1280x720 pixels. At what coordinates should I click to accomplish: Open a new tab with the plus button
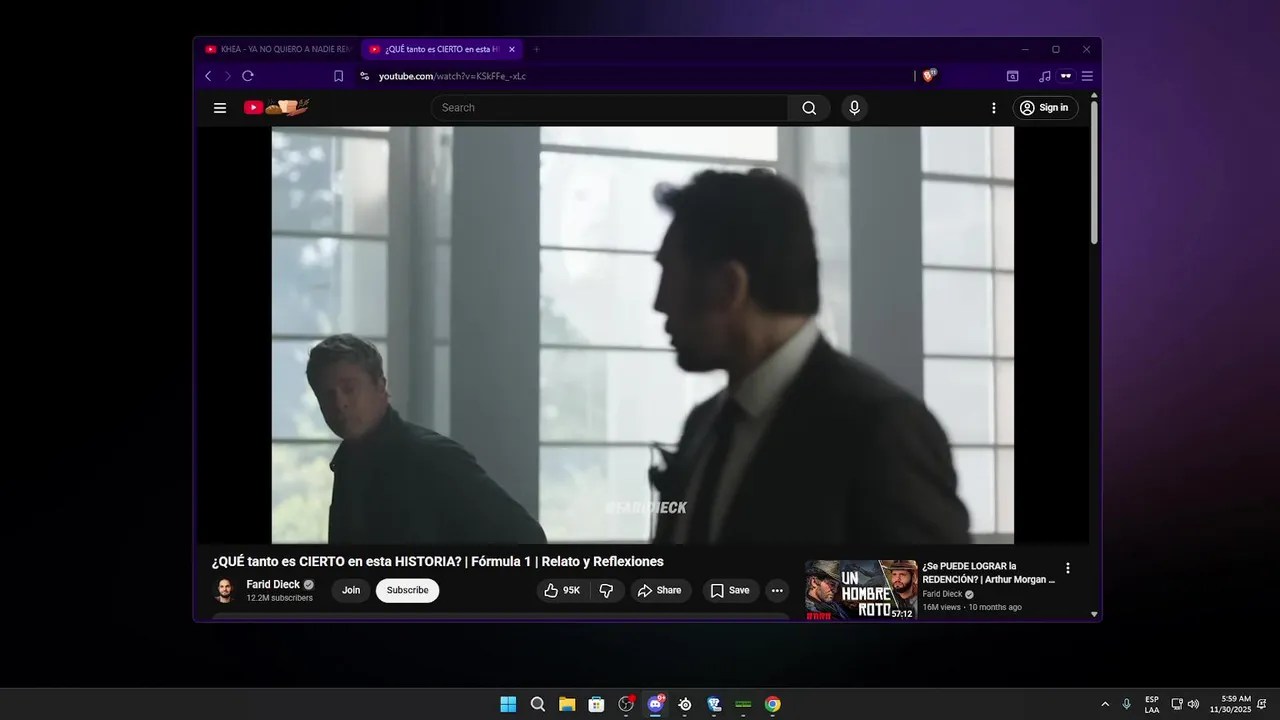click(x=536, y=49)
